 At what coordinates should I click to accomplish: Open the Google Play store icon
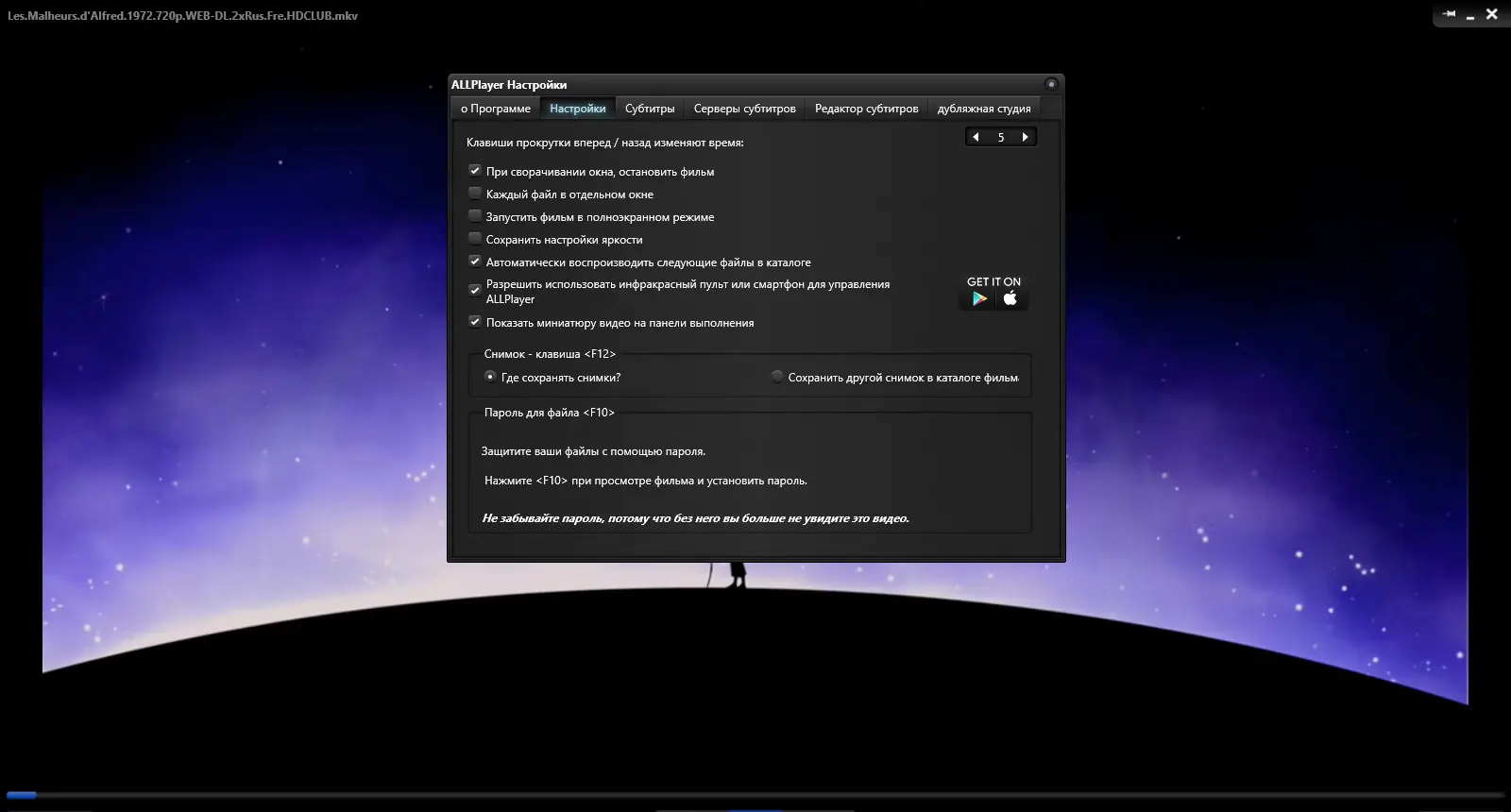979,298
